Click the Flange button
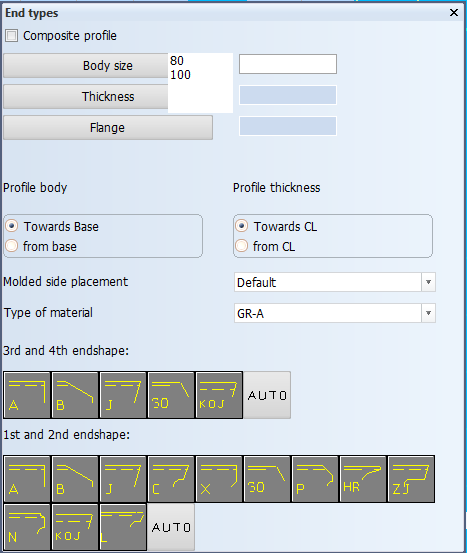The height and width of the screenshot is (553, 467). [x=108, y=128]
